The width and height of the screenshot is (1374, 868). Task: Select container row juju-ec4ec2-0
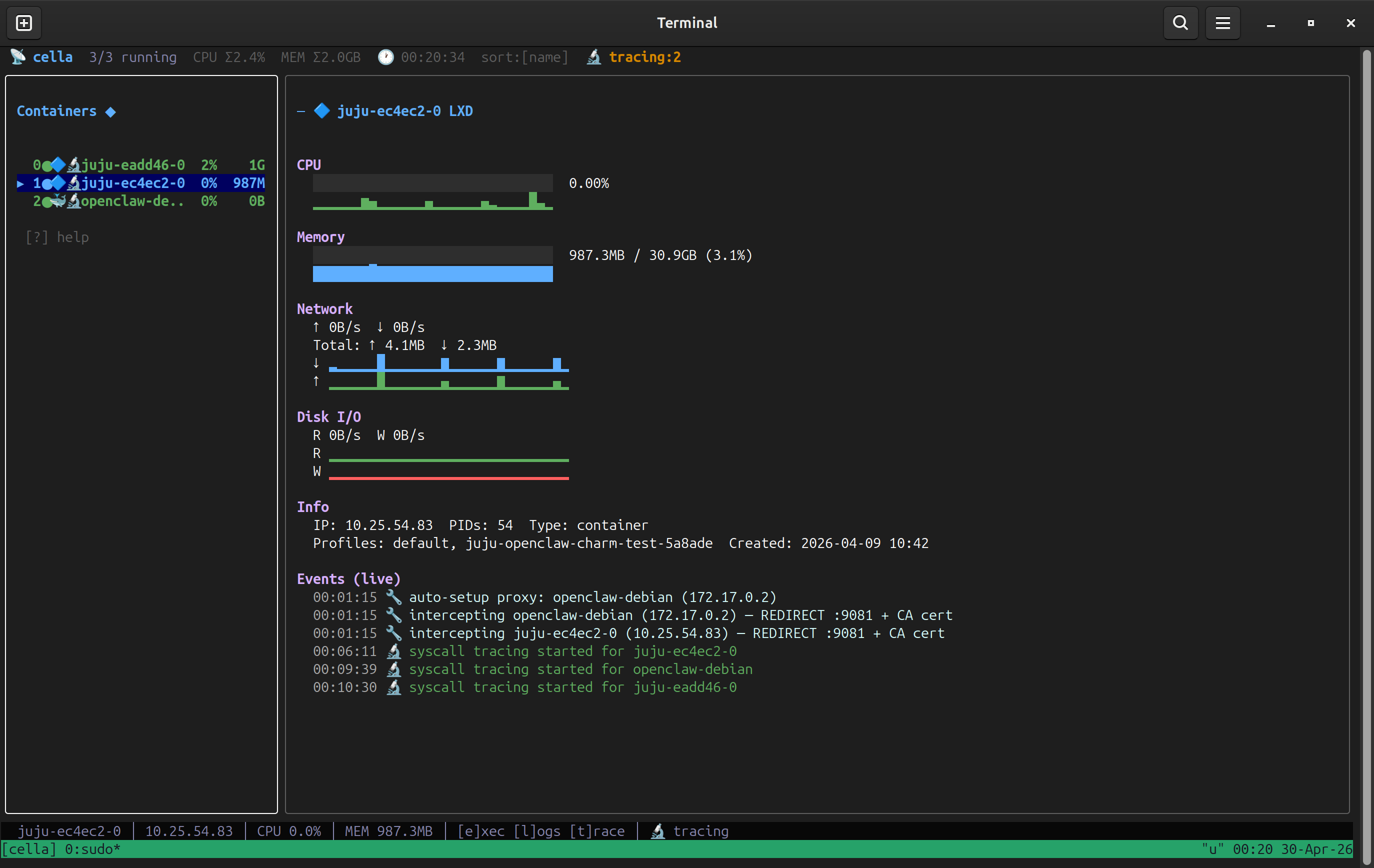tap(141, 183)
